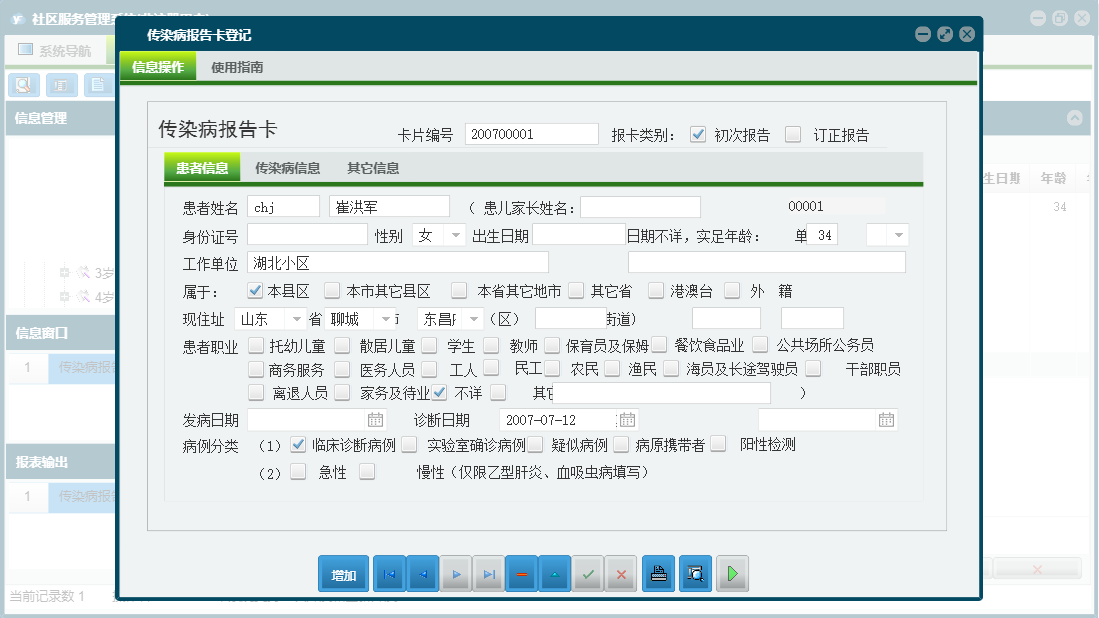This screenshot has height=618, width=1099.
Task: Open the gender dropdown showing 女
Action: click(x=455, y=234)
